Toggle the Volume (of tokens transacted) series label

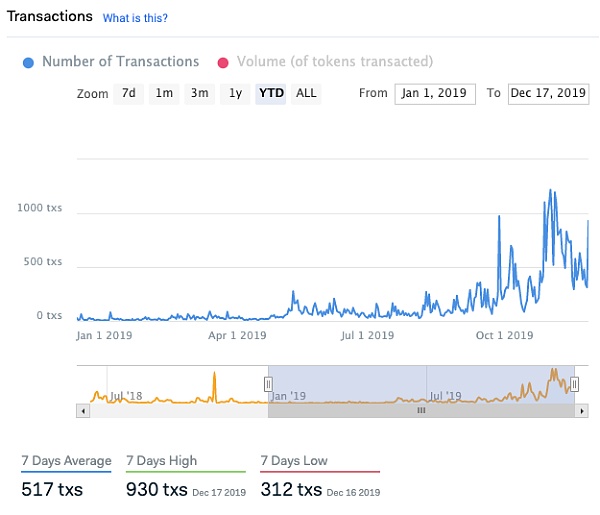click(334, 62)
